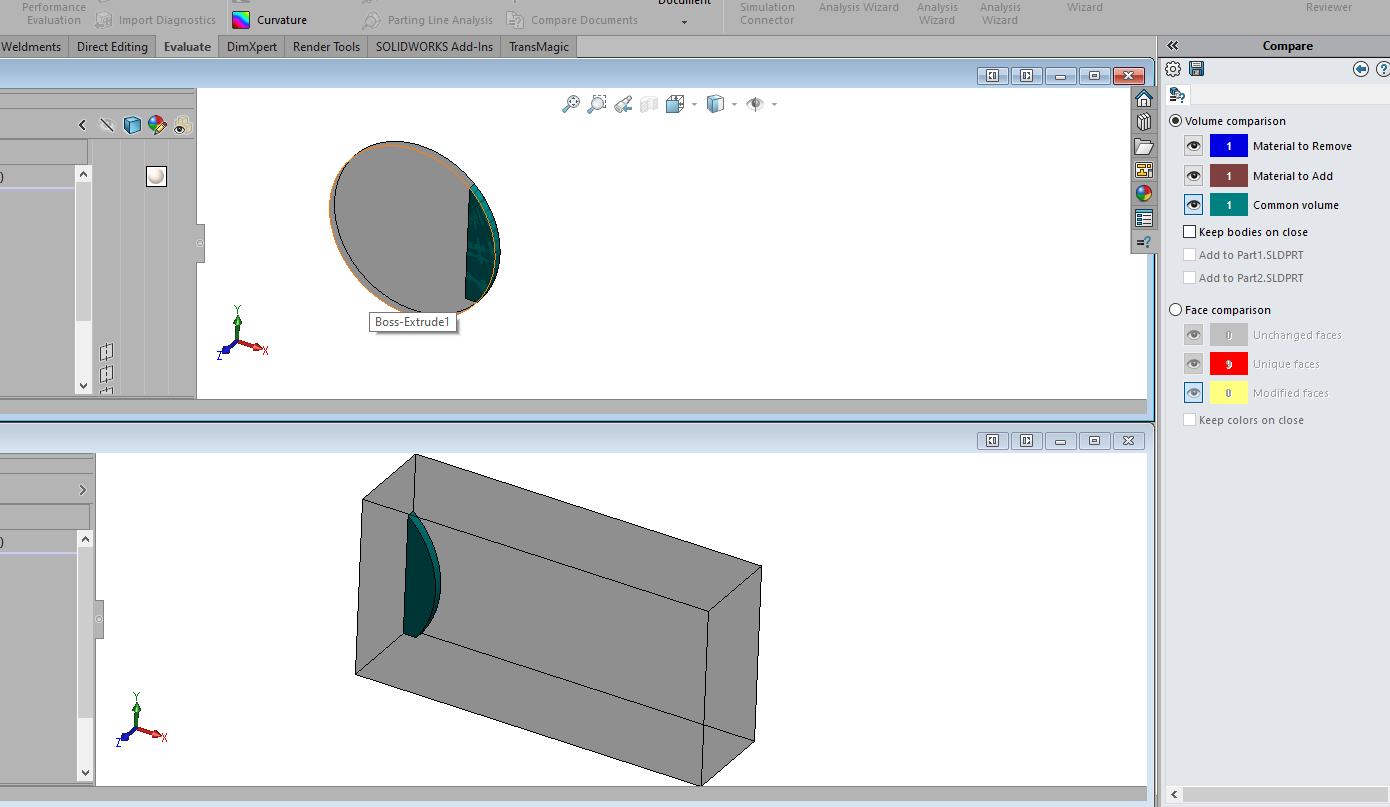
Task: Open Parting Line Analysis tool
Action: (427, 20)
